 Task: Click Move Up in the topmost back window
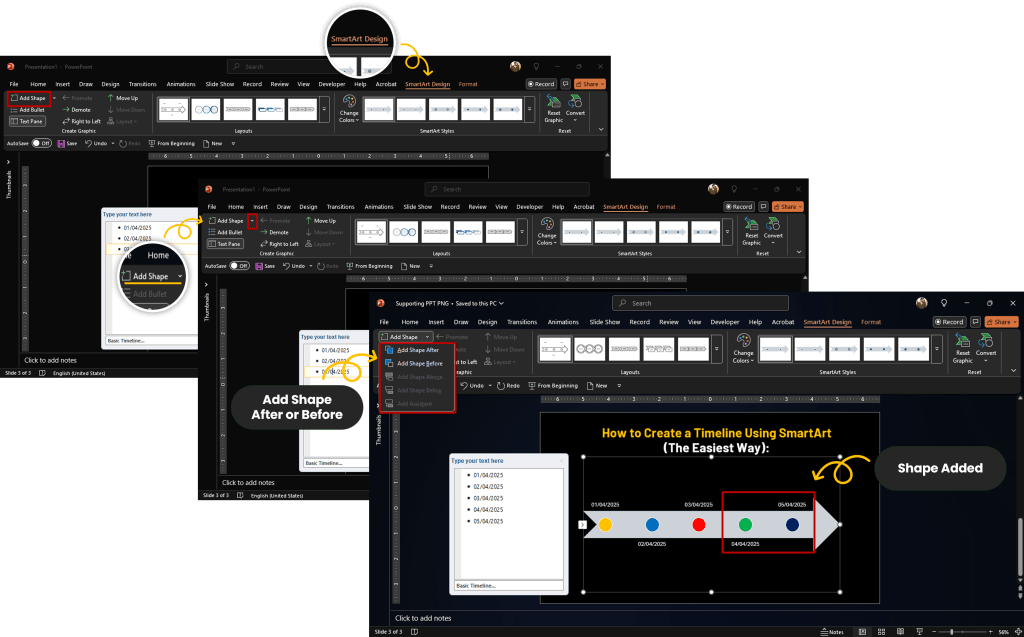(122, 98)
